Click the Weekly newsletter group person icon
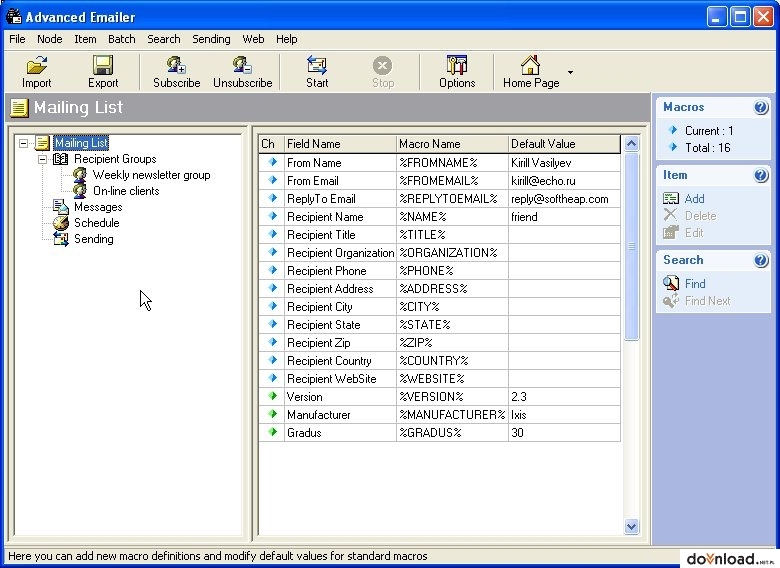Image resolution: width=780 pixels, height=568 pixels. click(x=80, y=175)
